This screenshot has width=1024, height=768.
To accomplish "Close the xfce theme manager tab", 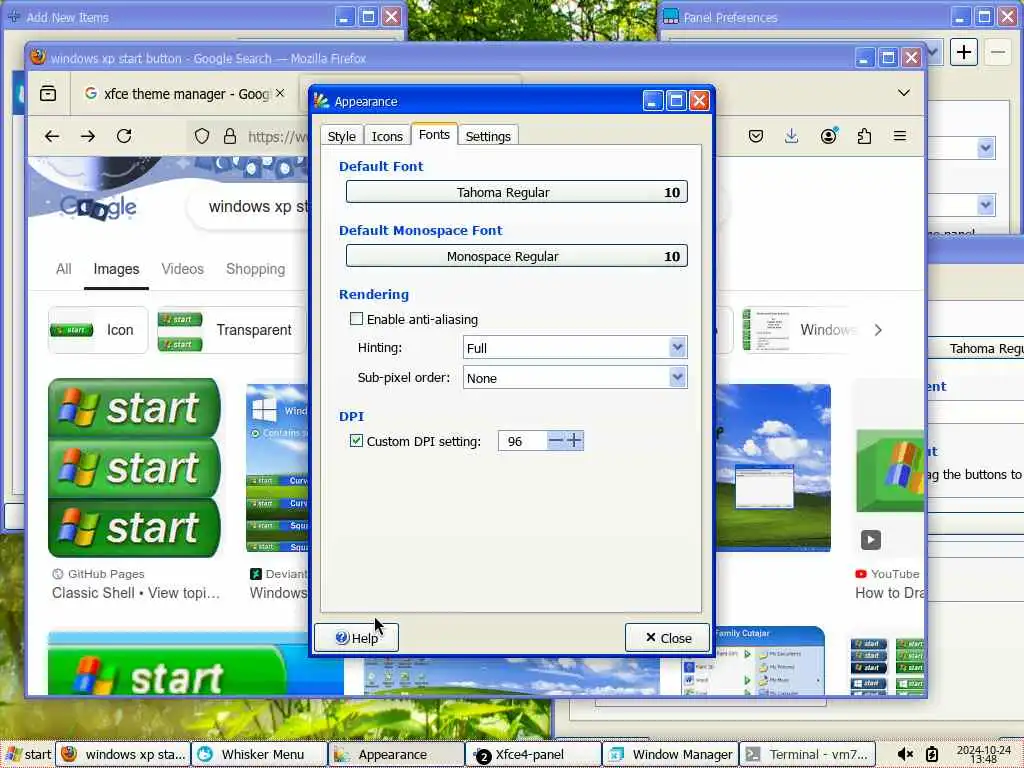I will point(280,93).
